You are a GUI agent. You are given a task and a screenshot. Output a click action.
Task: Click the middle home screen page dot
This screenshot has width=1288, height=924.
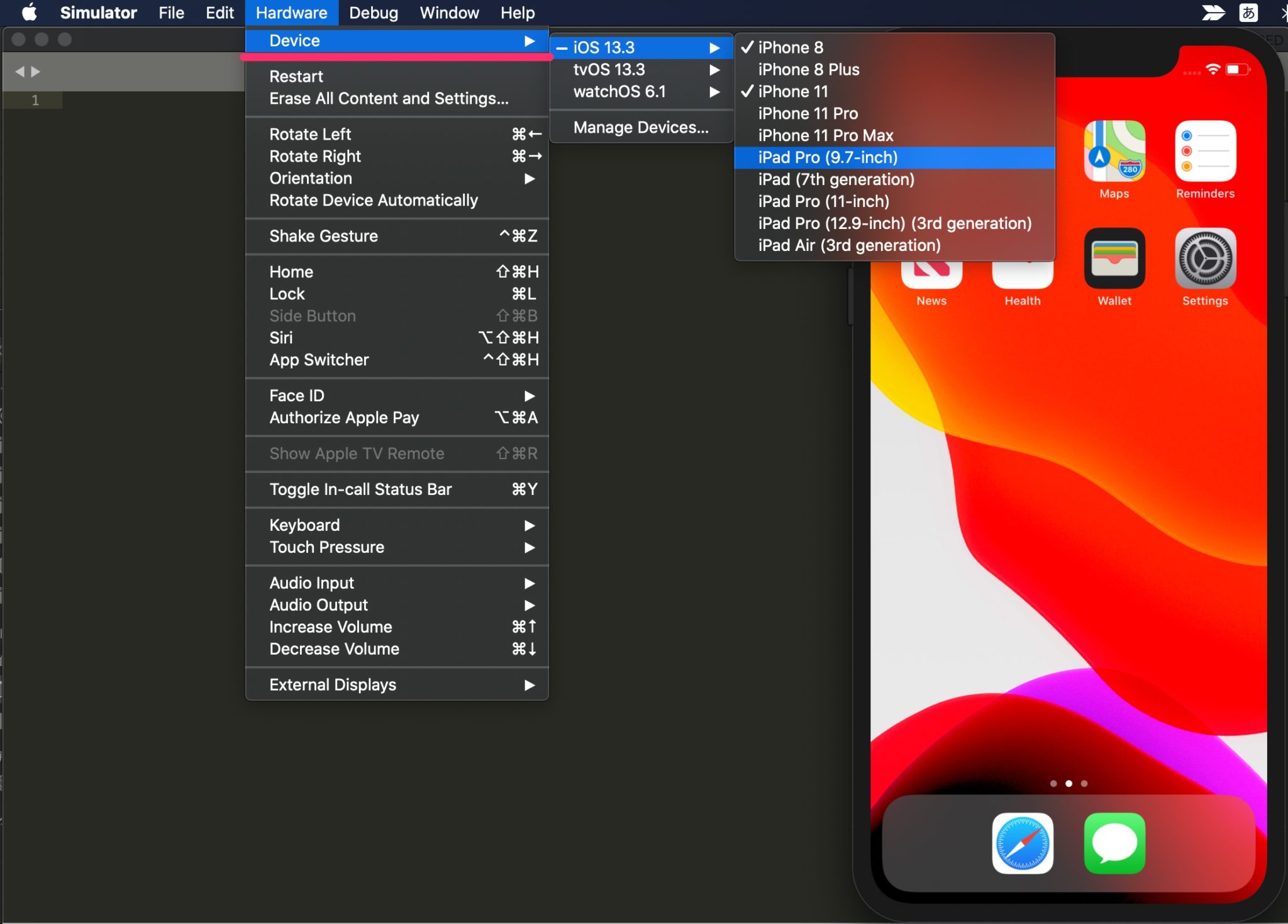1070,783
